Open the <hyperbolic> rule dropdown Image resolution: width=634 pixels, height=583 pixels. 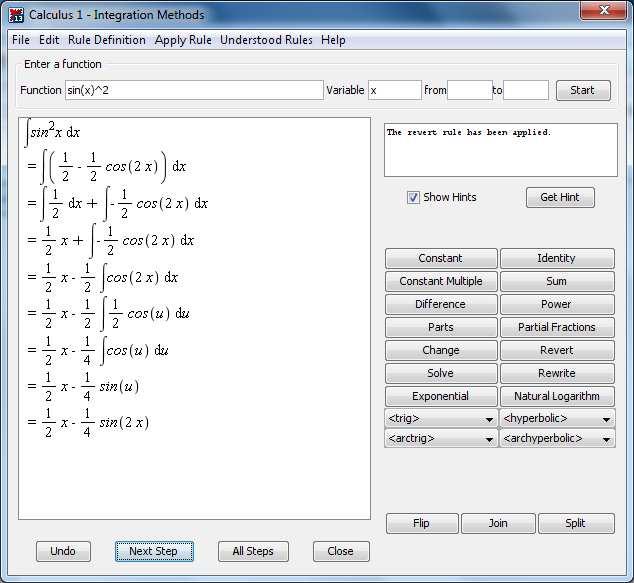pyautogui.click(x=557, y=418)
